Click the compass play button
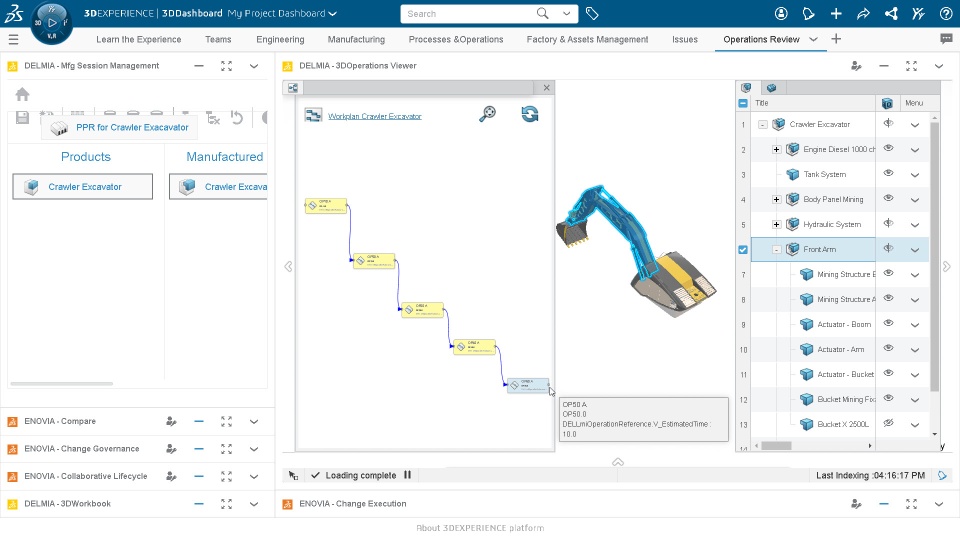 [x=52, y=23]
